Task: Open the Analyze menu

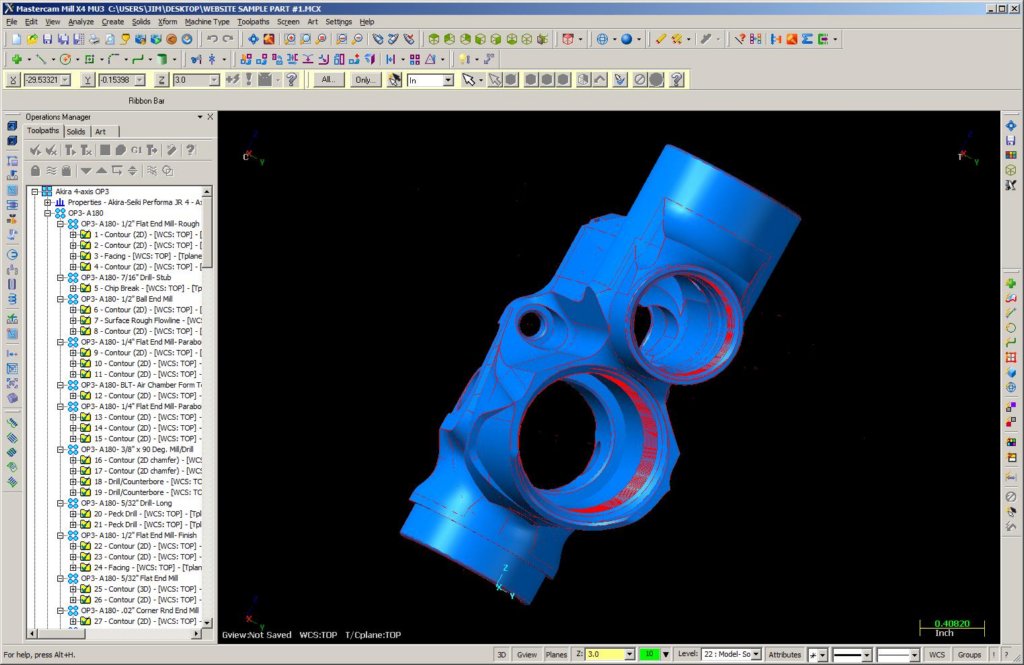Action: [81, 22]
